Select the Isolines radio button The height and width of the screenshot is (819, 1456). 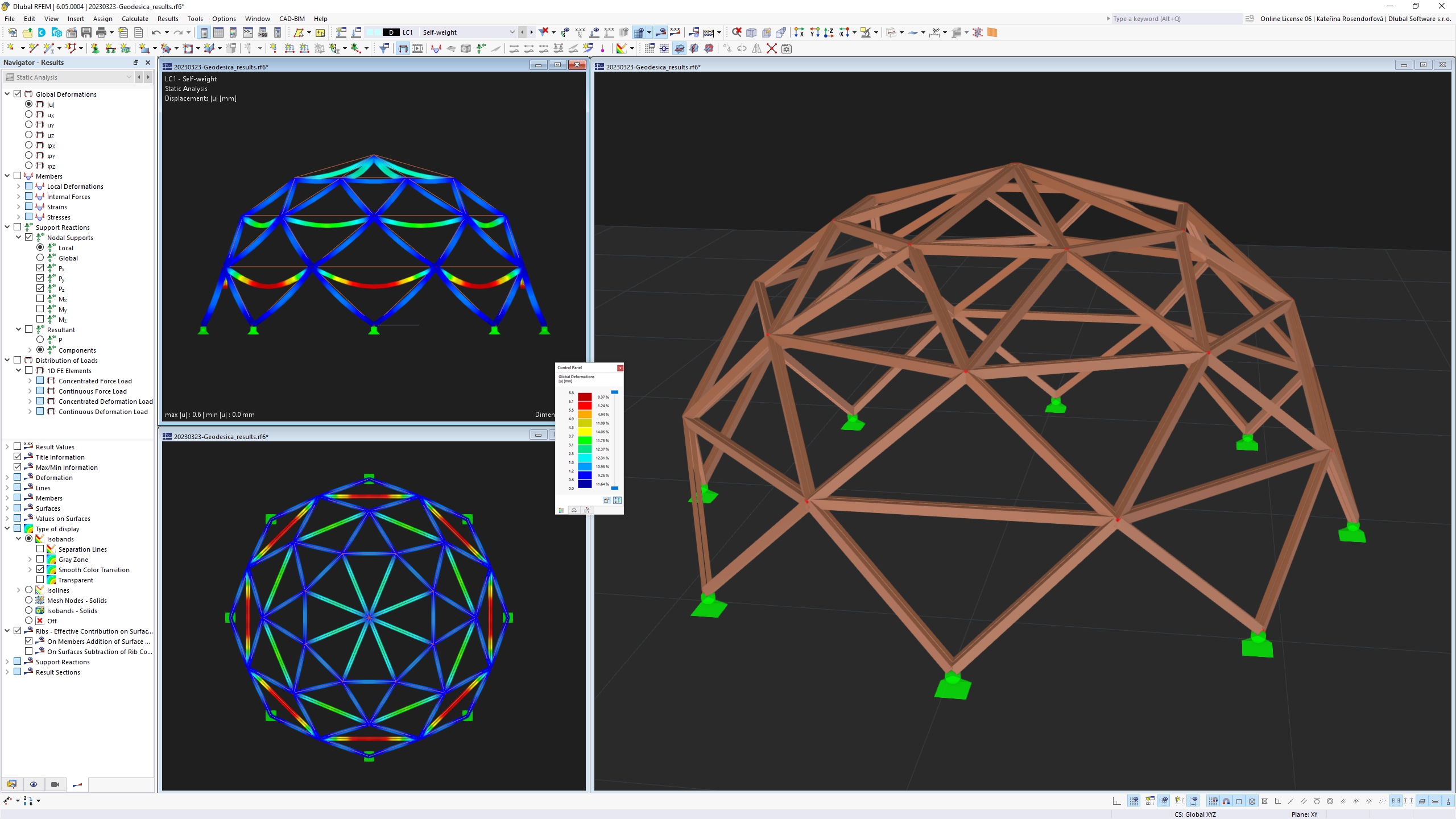pyautogui.click(x=28, y=590)
